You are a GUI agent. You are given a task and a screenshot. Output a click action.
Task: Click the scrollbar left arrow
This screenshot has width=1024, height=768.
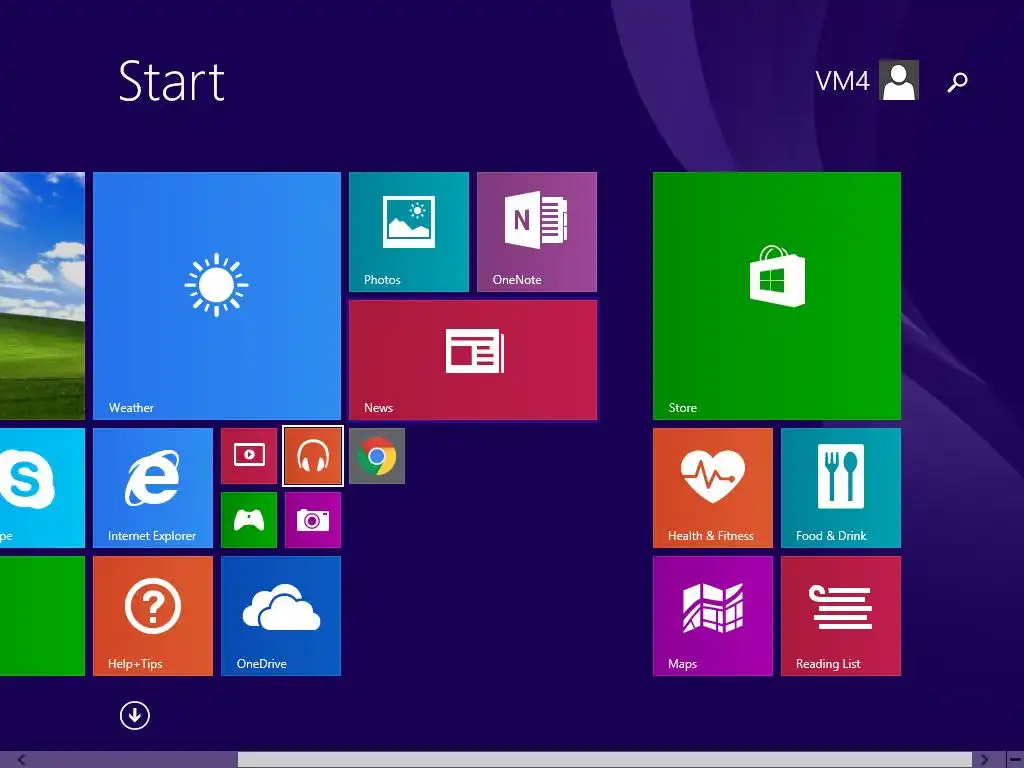tap(21, 760)
